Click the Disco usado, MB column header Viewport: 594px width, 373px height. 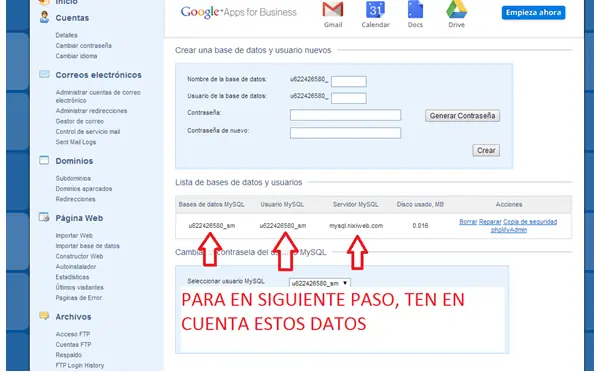[420, 204]
